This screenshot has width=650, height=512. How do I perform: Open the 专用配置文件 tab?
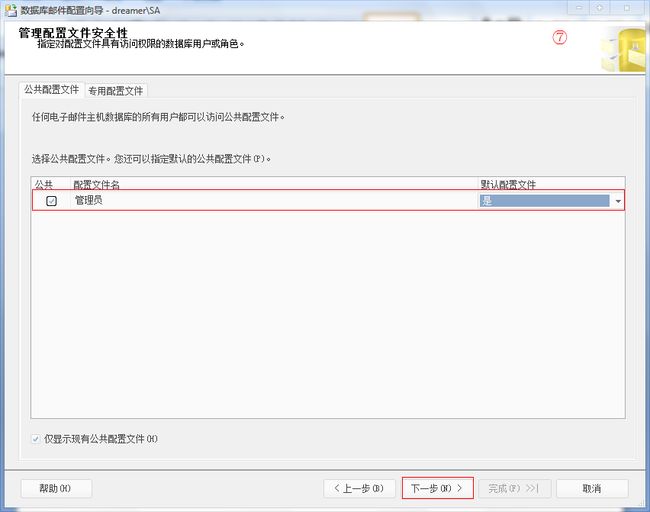[116, 90]
